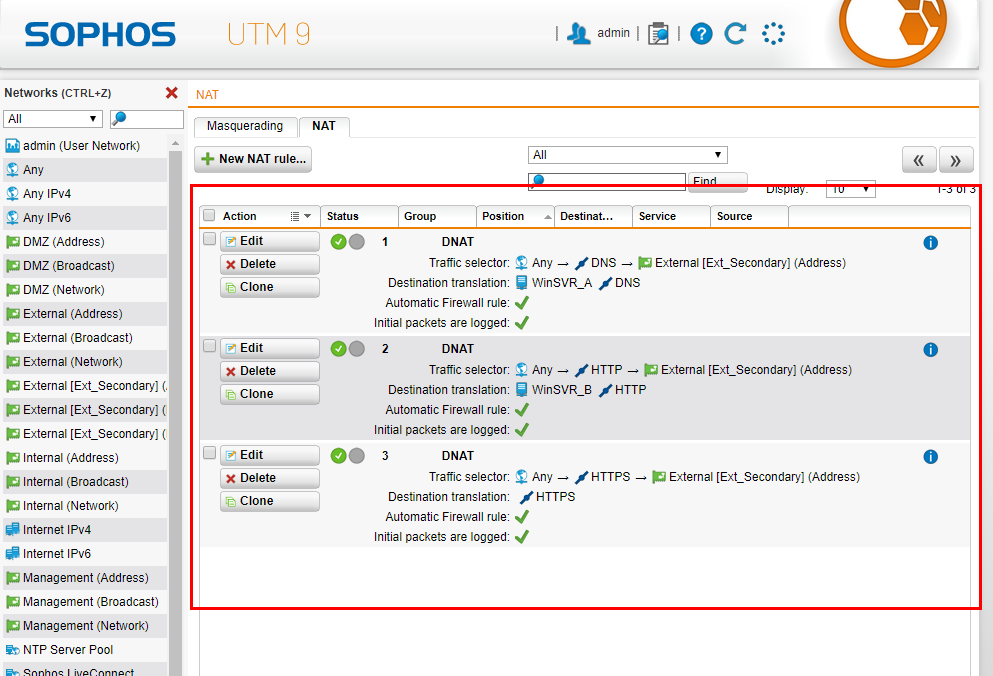Click the Service column header
The image size is (993, 676).
tap(671, 216)
